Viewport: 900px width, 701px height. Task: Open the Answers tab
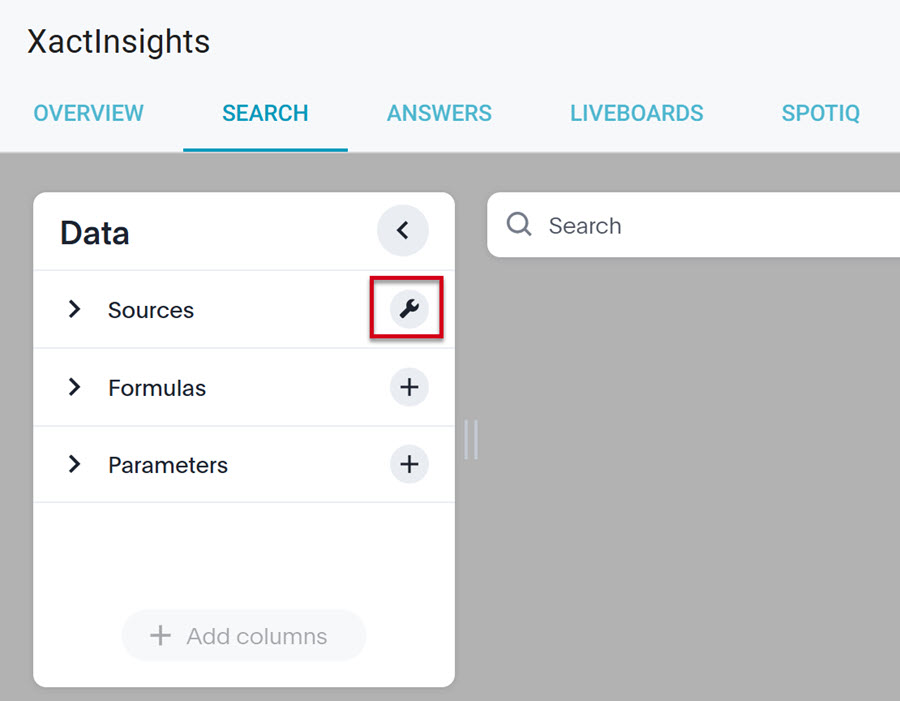pos(439,114)
